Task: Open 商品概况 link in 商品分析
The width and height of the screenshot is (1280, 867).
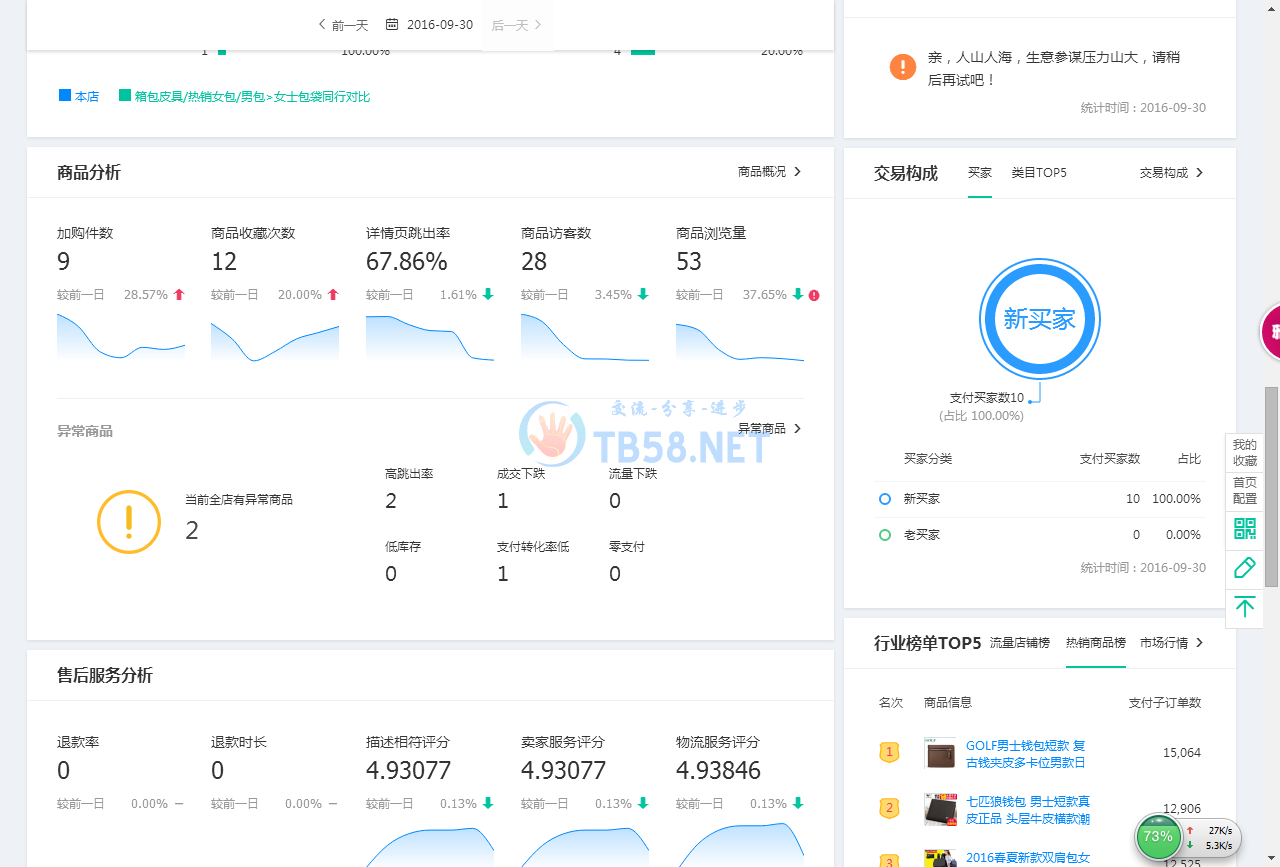Action: (770, 172)
